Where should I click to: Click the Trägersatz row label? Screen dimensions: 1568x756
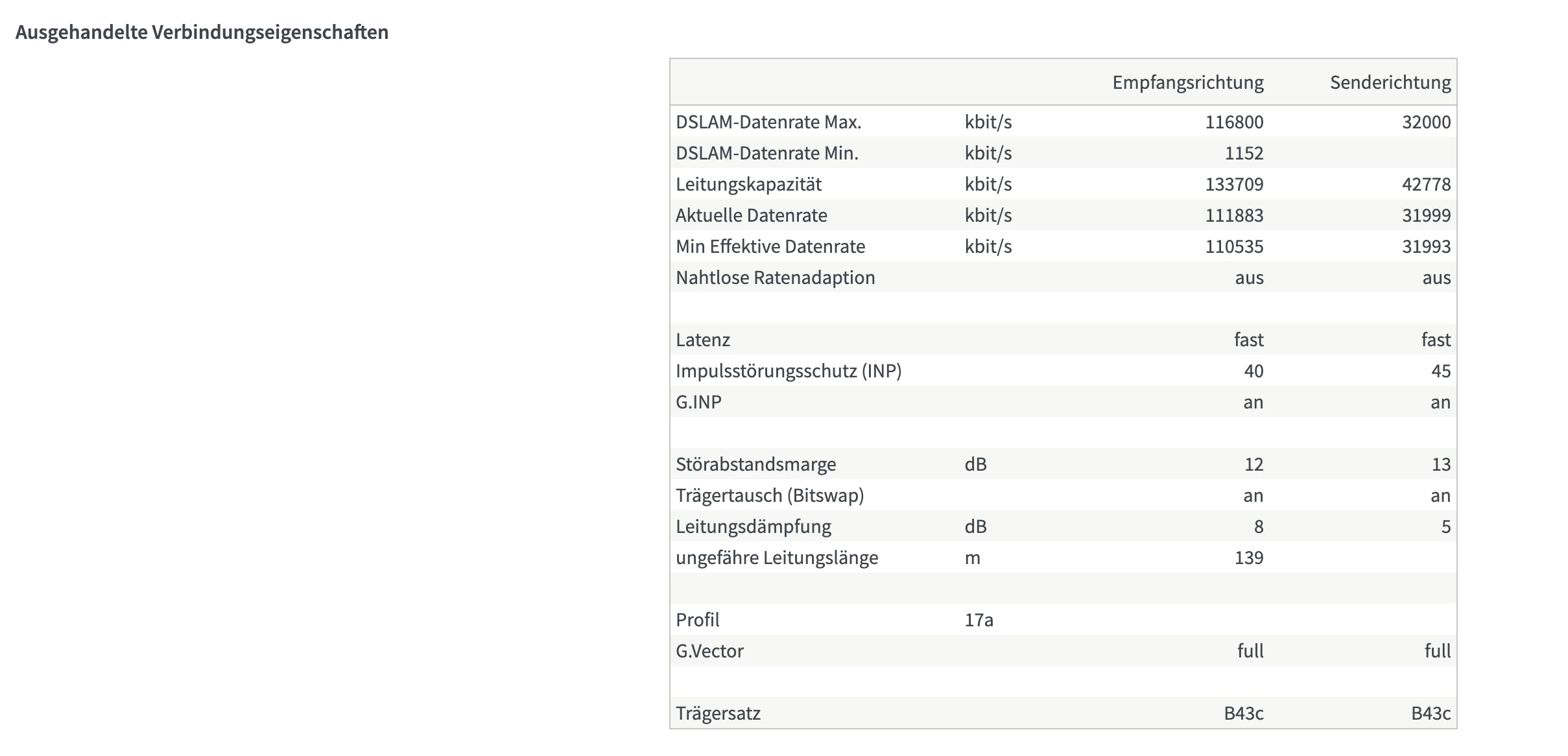coord(718,713)
